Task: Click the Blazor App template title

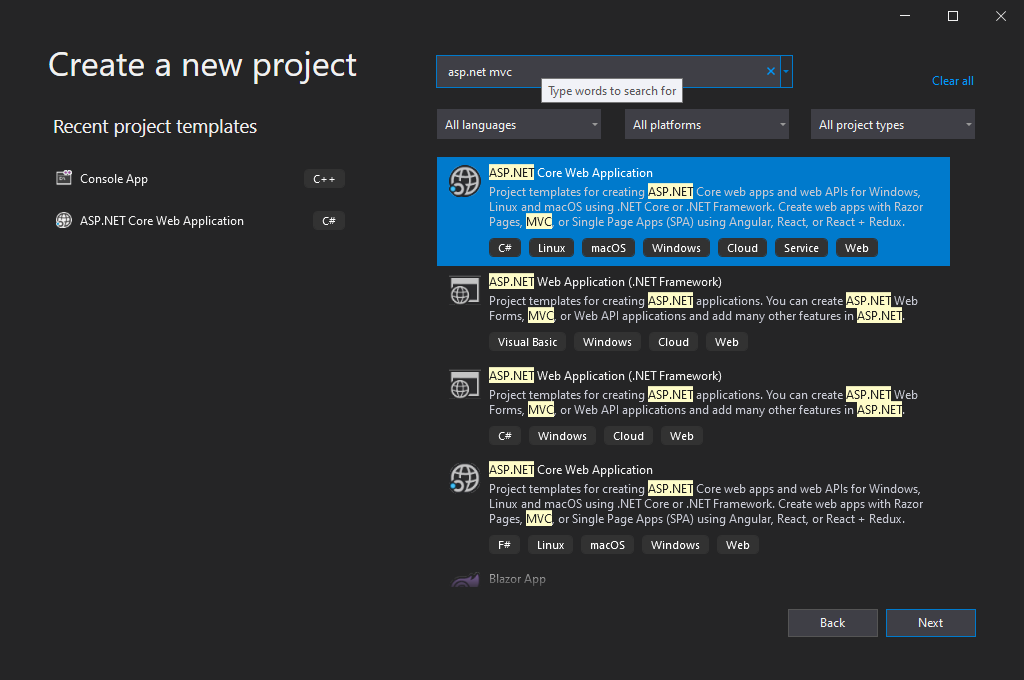Action: coord(517,579)
